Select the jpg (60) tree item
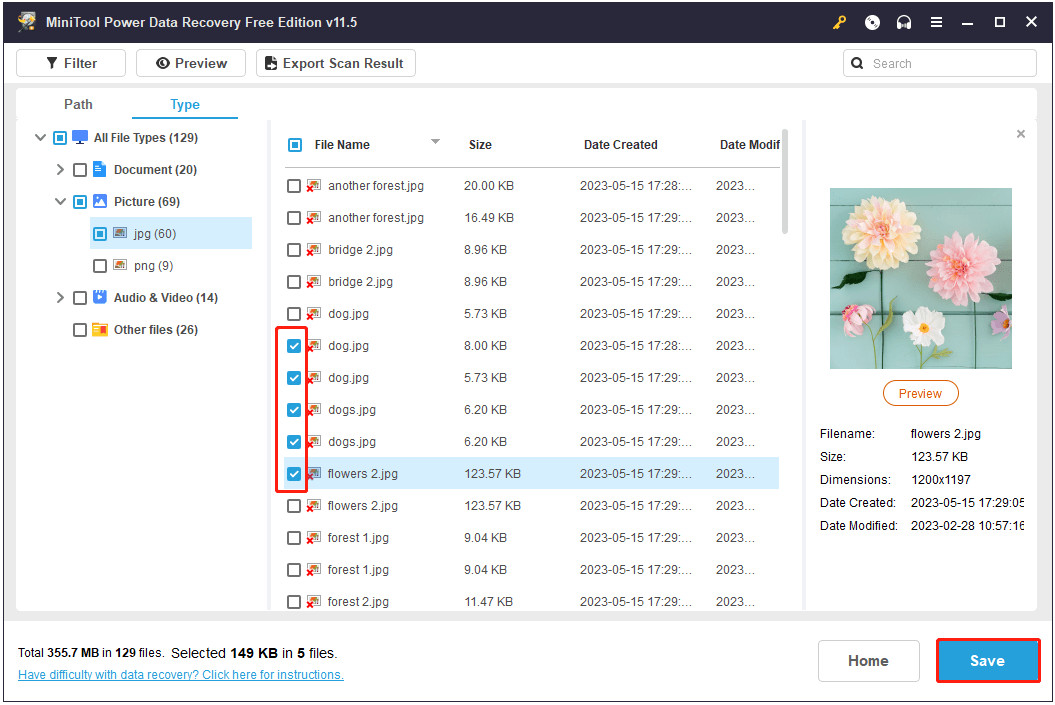Viewport: 1055px width, 705px height. [171, 233]
